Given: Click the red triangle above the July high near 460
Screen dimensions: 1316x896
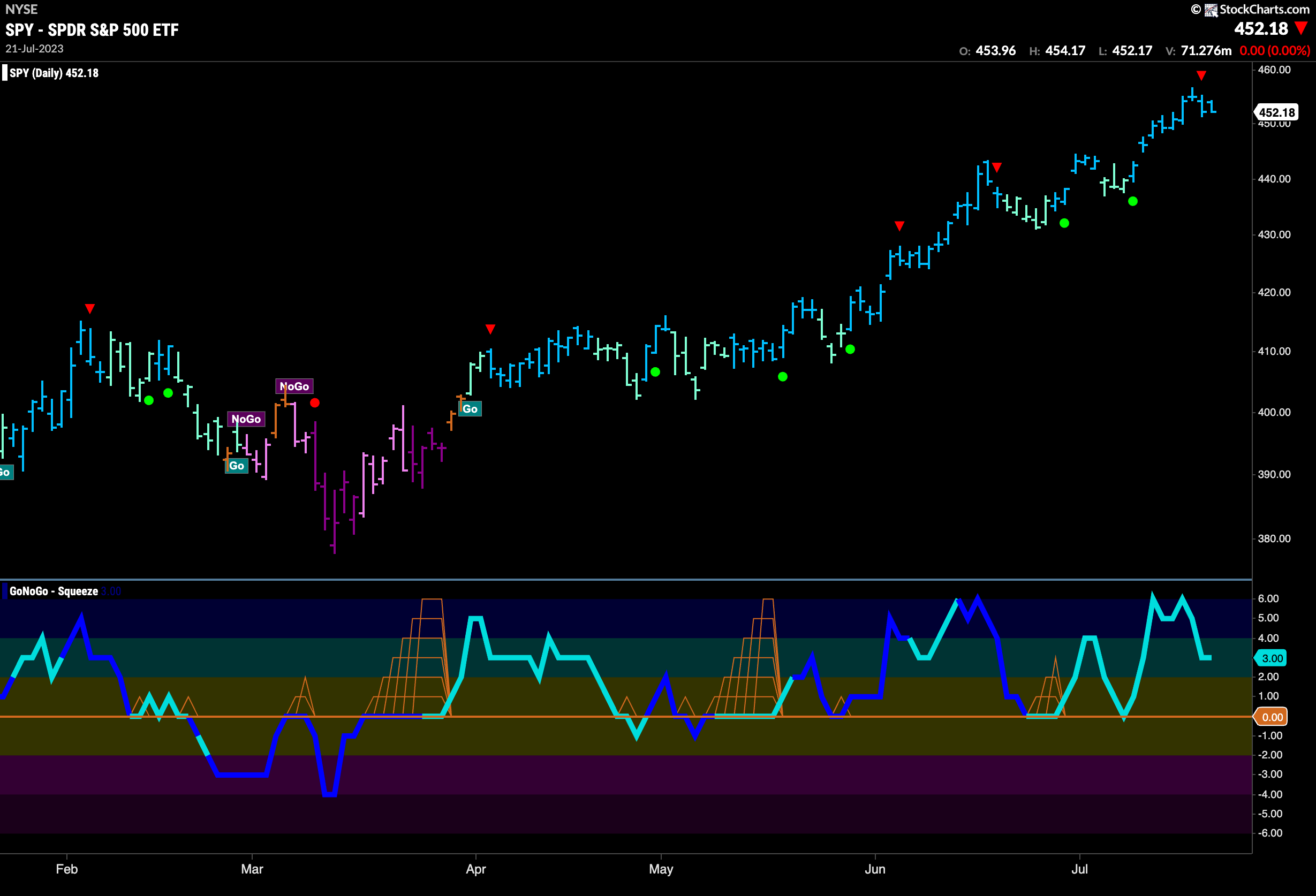Looking at the screenshot, I should (1201, 75).
